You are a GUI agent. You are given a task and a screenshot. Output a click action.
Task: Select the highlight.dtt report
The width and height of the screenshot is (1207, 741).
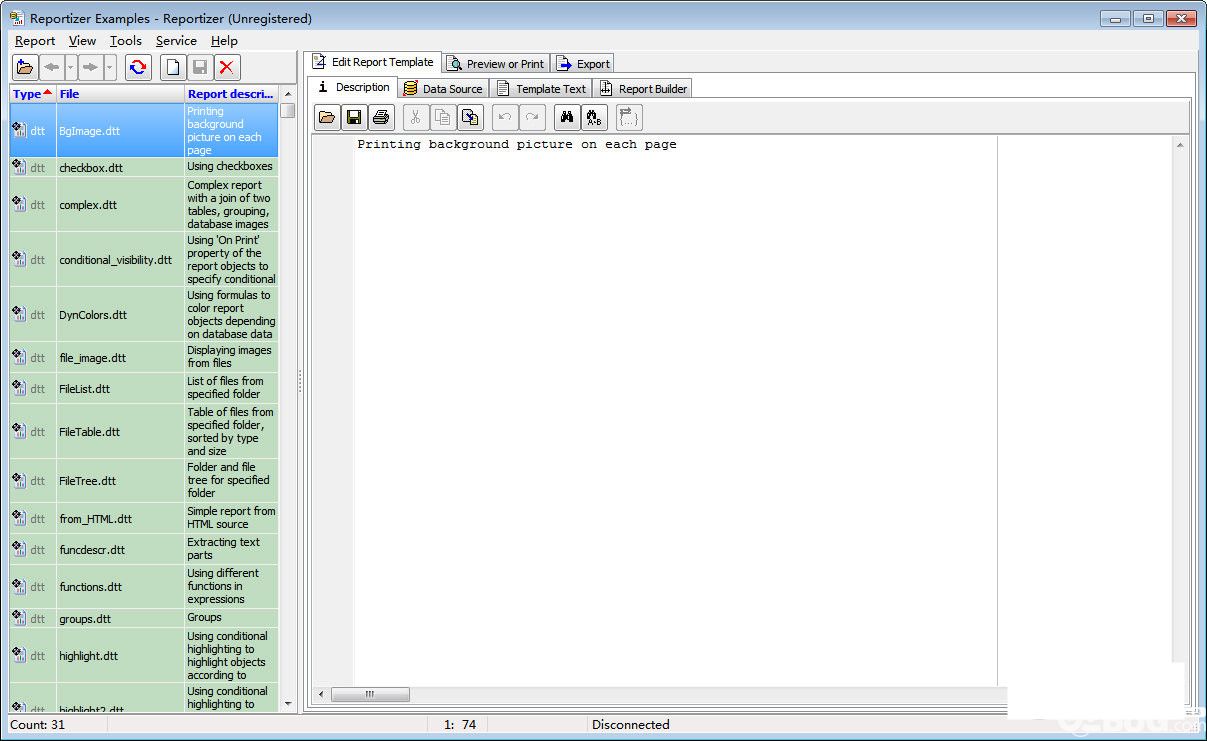click(x=144, y=655)
